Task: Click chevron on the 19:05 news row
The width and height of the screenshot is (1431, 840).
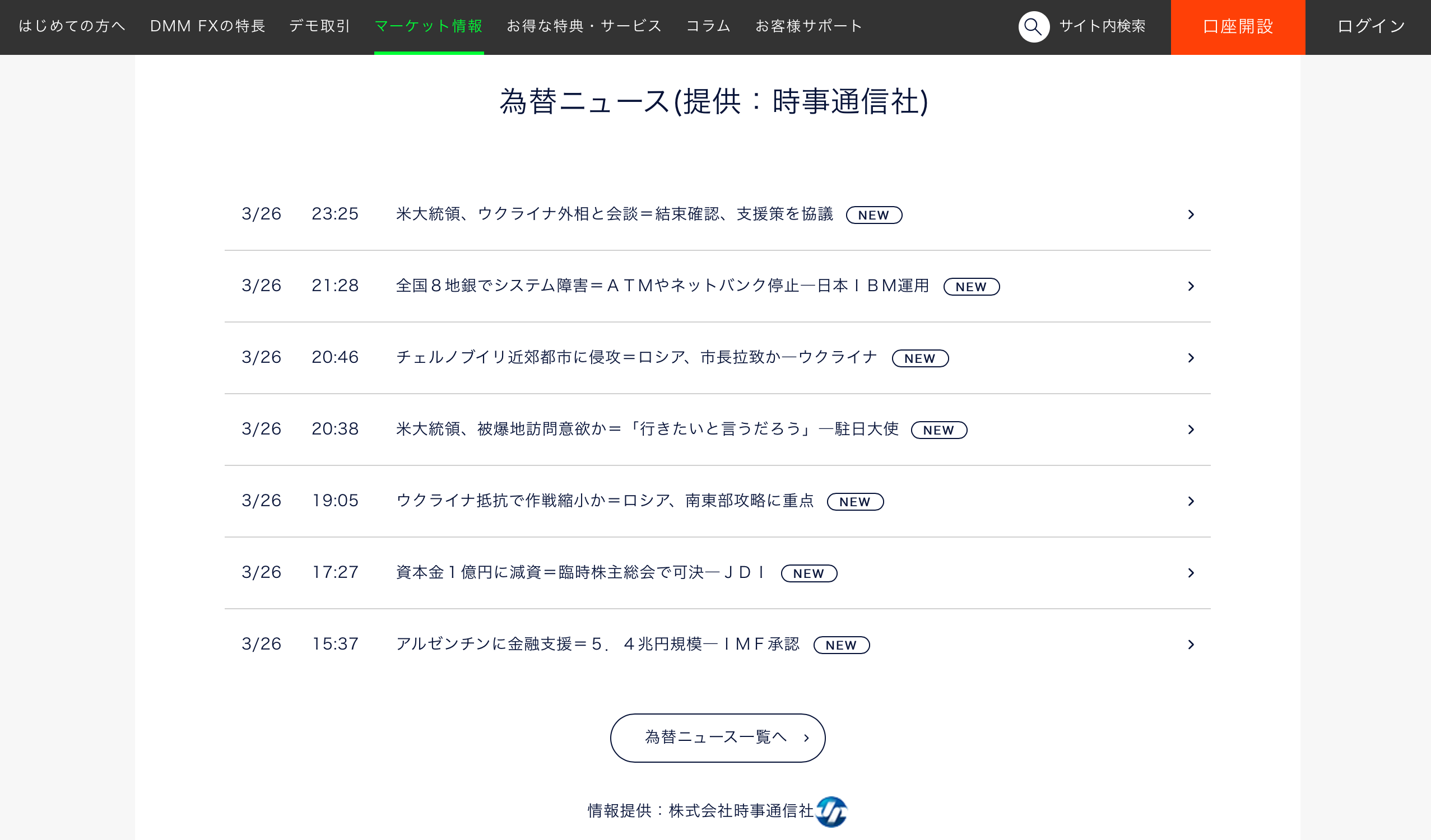Action: (x=1191, y=501)
